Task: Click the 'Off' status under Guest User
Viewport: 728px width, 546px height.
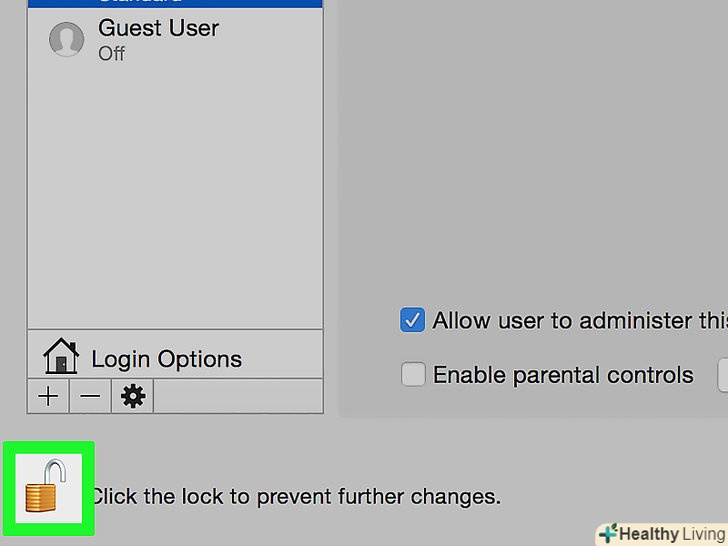Action: coord(111,53)
